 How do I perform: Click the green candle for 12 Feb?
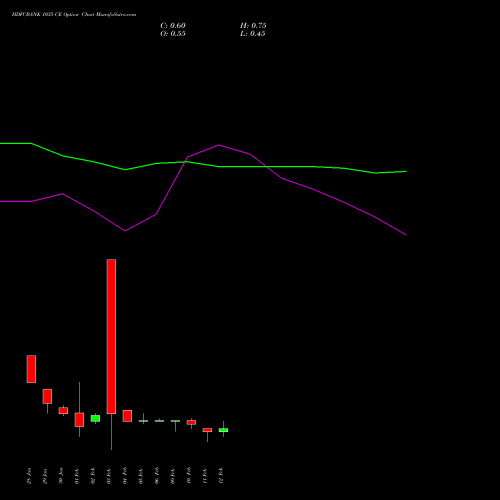(223, 430)
